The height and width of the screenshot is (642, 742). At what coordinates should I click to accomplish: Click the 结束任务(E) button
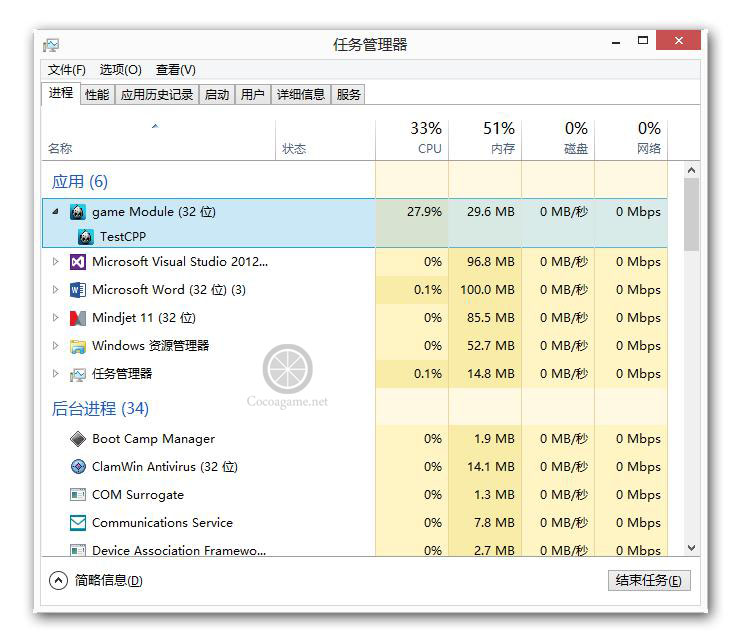[x=649, y=580]
